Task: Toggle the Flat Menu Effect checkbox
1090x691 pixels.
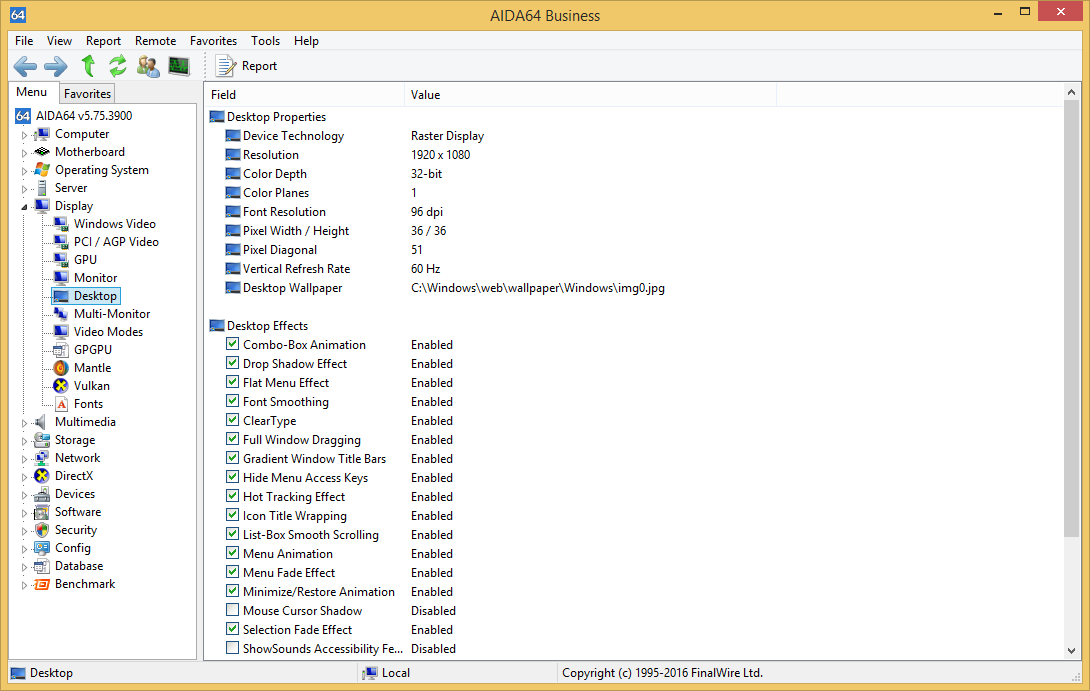Action: coord(233,382)
